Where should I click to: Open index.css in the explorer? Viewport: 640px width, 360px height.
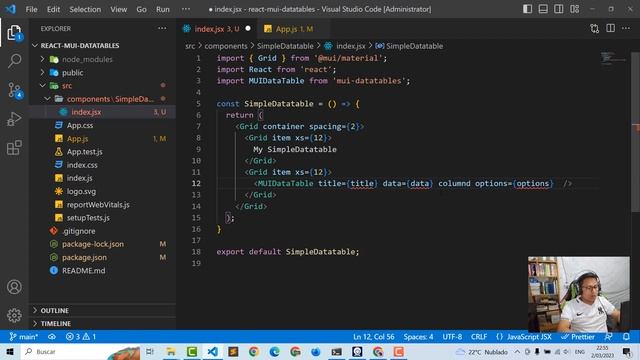tap(102, 165)
